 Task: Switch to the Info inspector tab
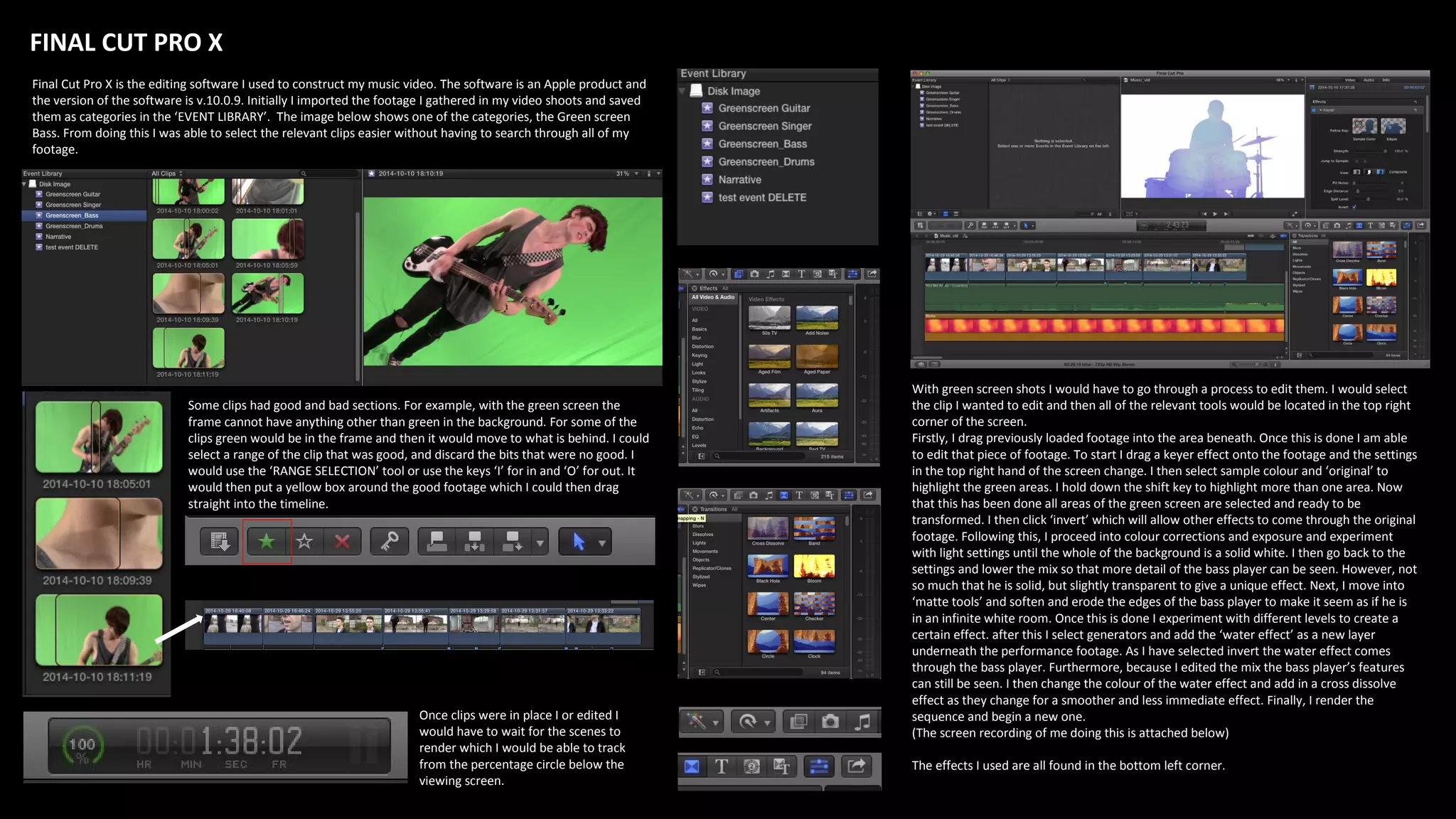(1386, 80)
